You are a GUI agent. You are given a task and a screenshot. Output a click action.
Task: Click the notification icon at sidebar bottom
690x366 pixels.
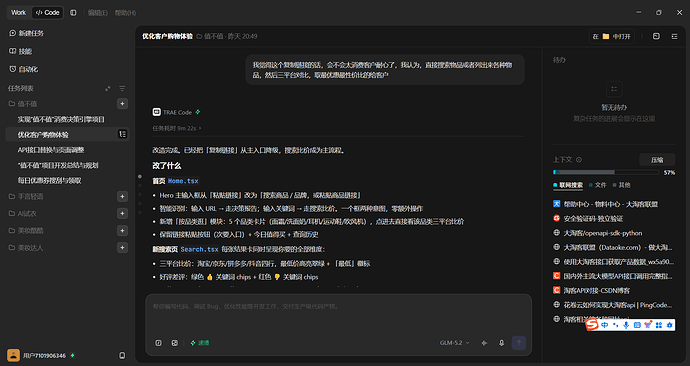tap(122, 355)
